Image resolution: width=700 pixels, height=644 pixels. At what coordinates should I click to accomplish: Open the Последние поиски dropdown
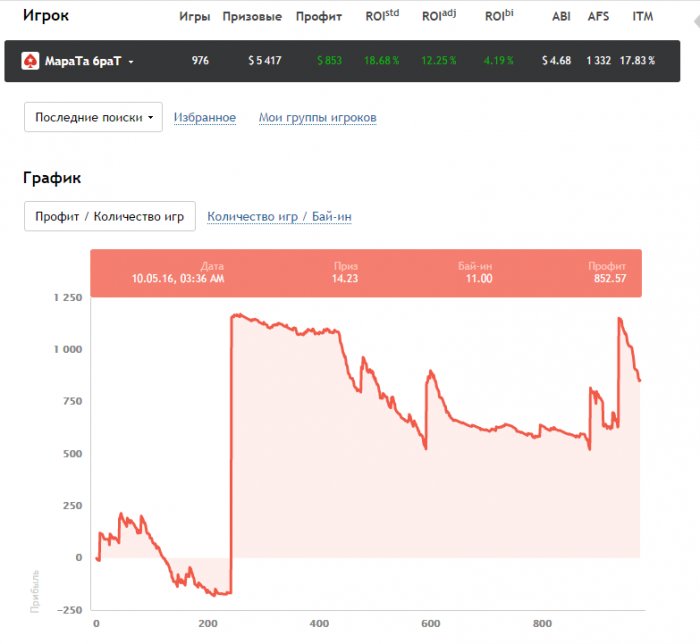93,117
